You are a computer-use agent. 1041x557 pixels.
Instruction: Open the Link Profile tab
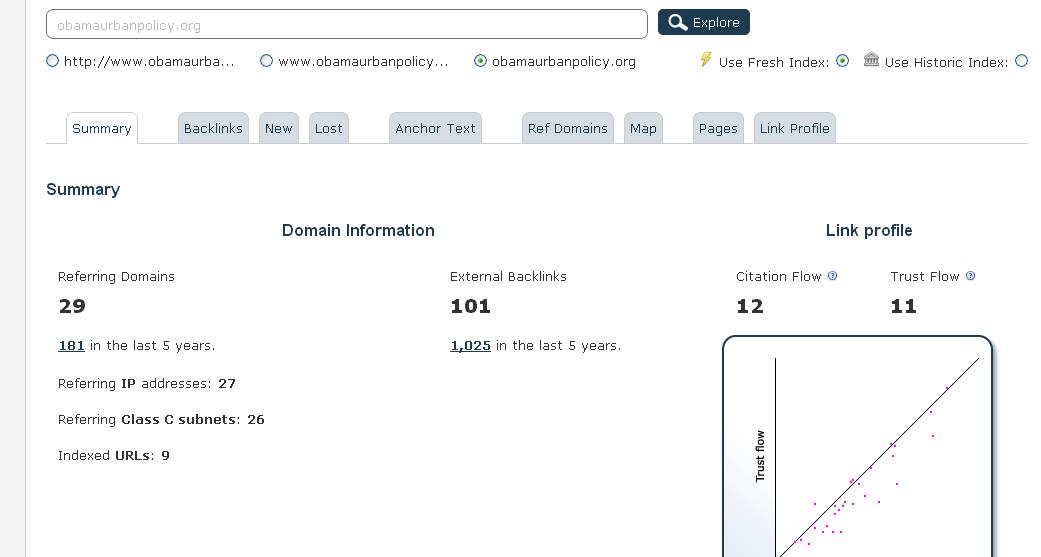[795, 128]
